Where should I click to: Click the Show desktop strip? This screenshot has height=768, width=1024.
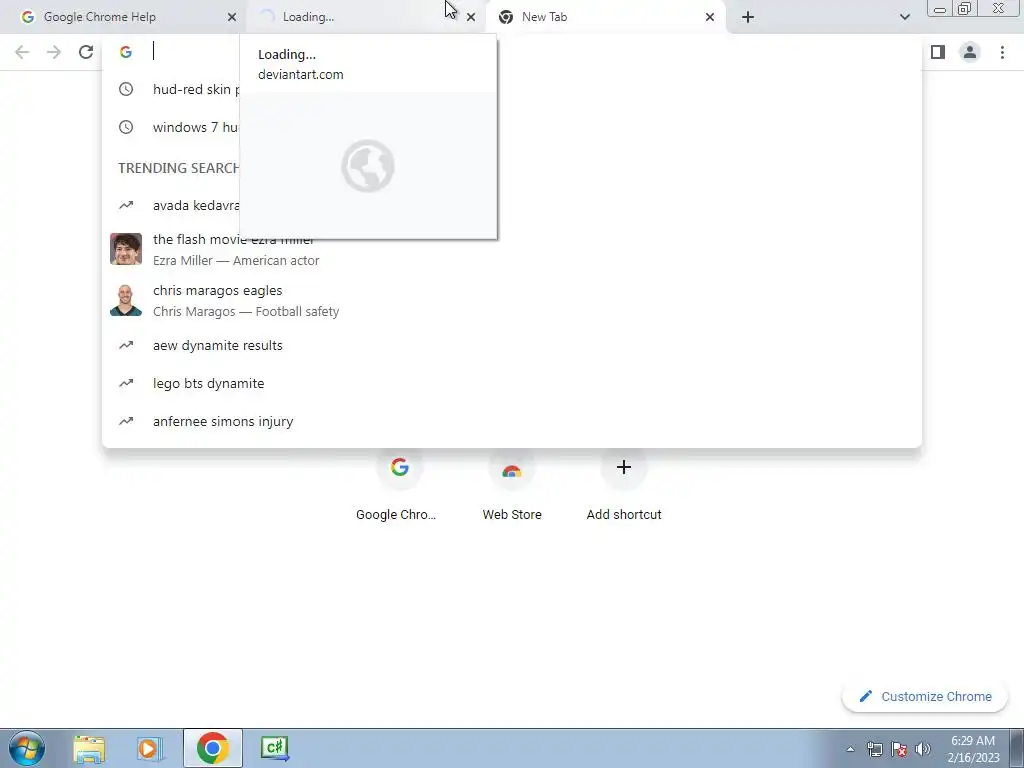pos(1017,748)
